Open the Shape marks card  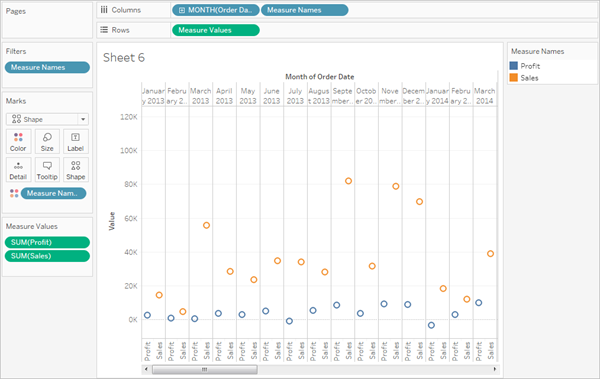click(75, 170)
